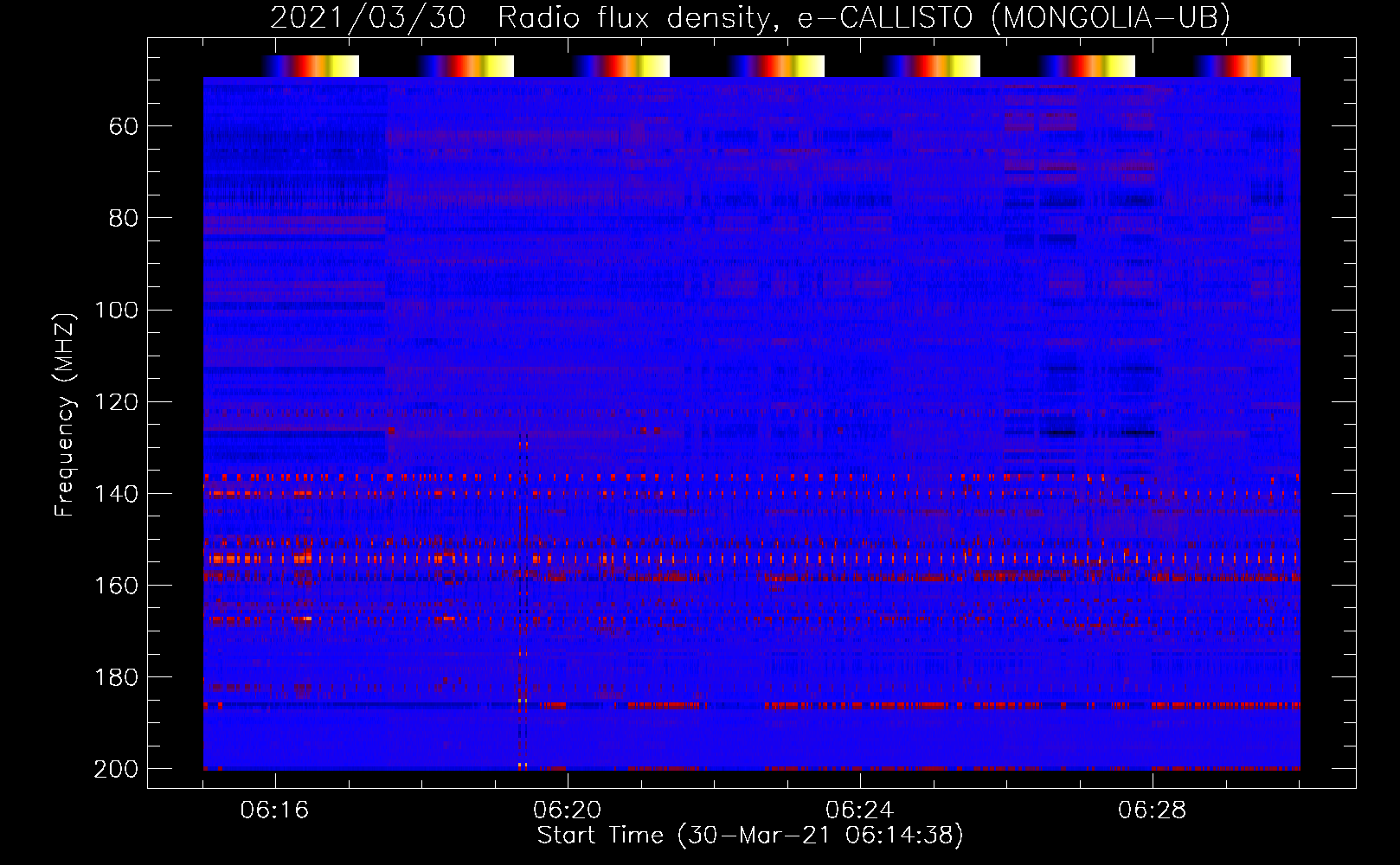1400x865 pixels.
Task: Click the 200 MHz frequency tick label
Action: (x=116, y=769)
